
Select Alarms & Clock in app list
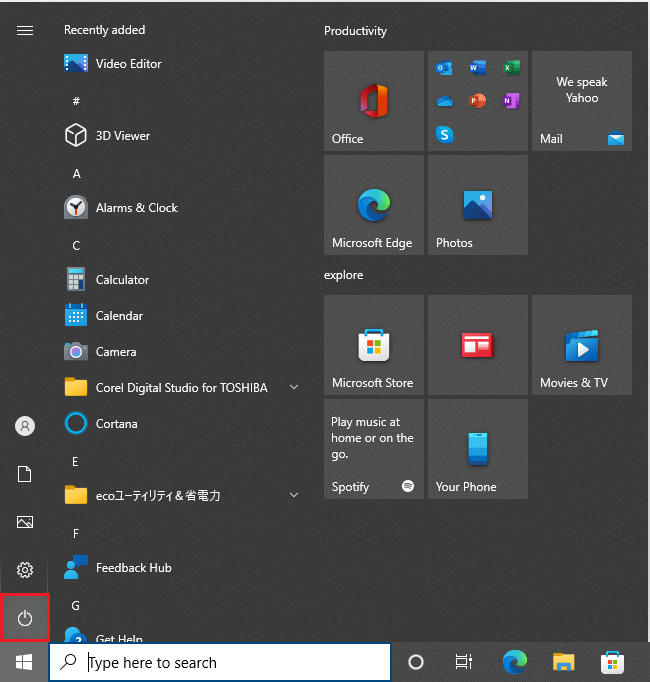pyautogui.click(x=136, y=208)
